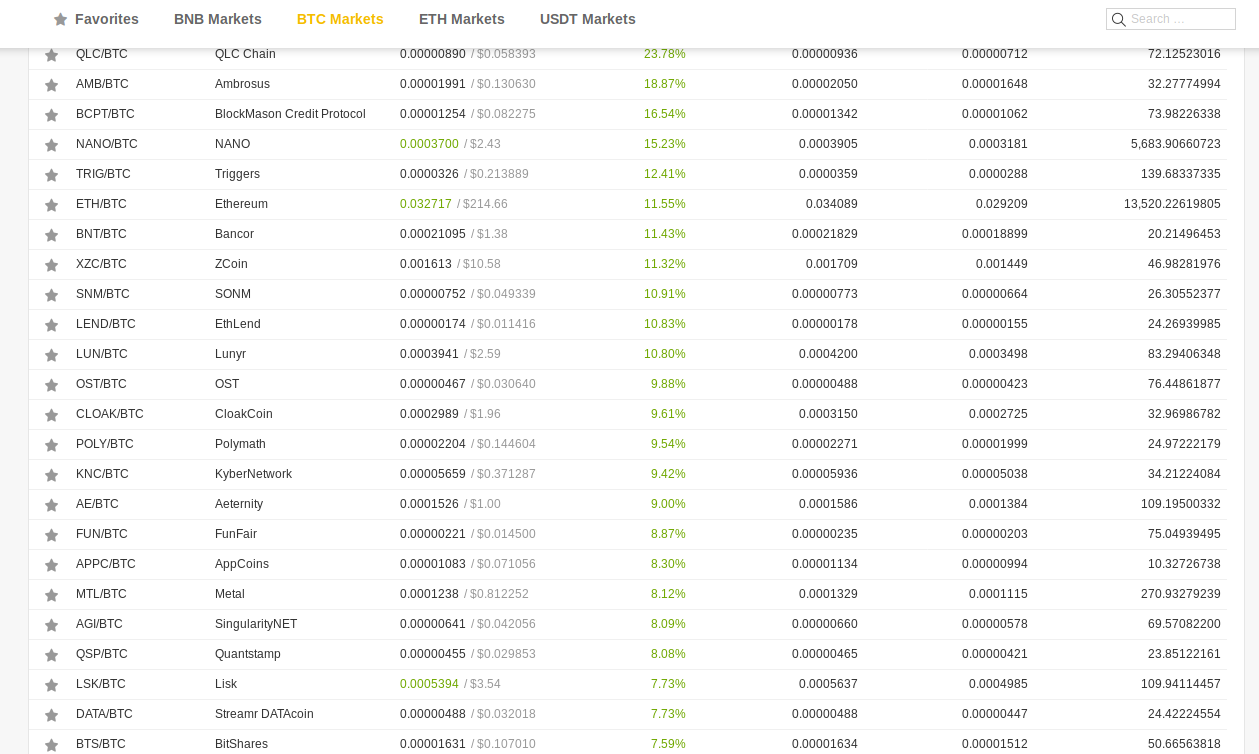Click volume value 5,683.90660723
The width and height of the screenshot is (1259, 754).
coord(1176,144)
